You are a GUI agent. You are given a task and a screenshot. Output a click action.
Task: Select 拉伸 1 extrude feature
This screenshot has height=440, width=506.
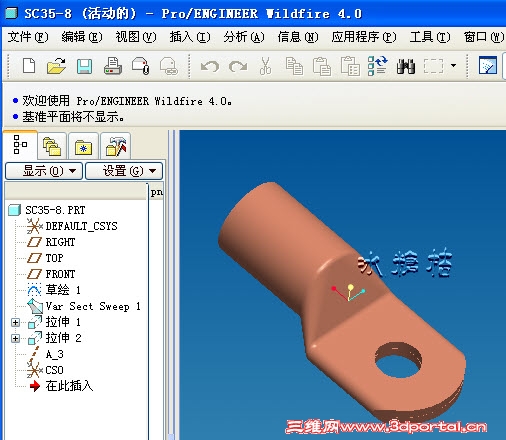54,322
